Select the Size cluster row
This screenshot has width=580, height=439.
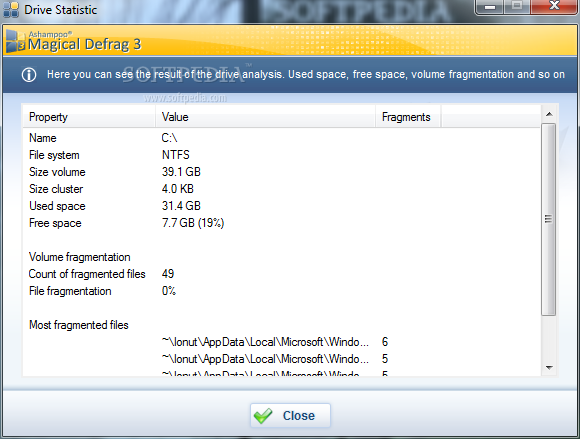(281, 189)
